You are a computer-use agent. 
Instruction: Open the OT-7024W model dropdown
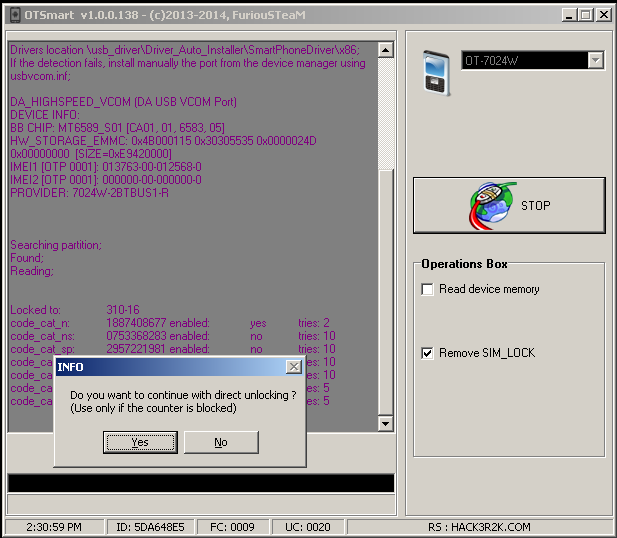[524, 61]
